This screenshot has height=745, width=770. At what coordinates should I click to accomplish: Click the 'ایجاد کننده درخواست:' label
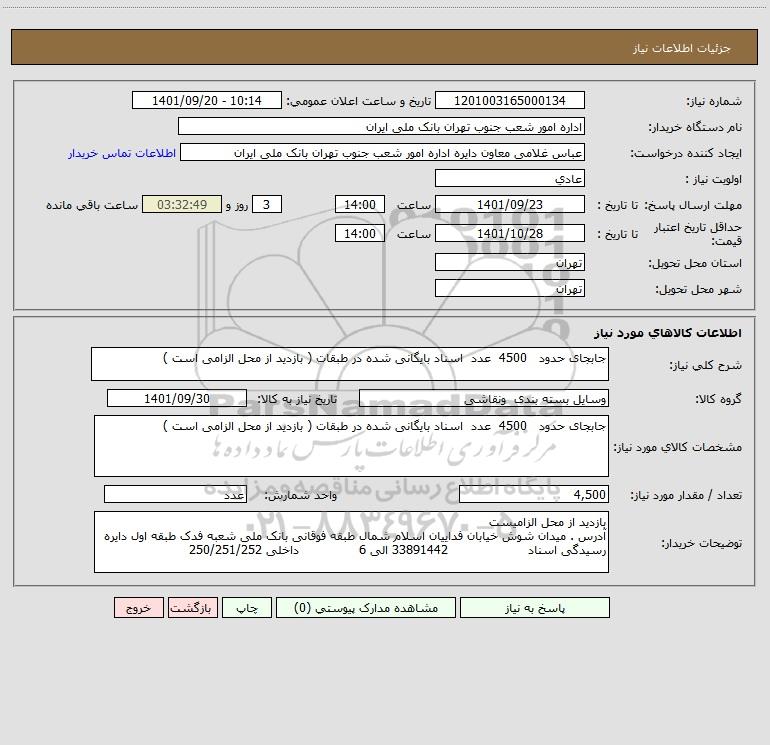[x=686, y=154]
